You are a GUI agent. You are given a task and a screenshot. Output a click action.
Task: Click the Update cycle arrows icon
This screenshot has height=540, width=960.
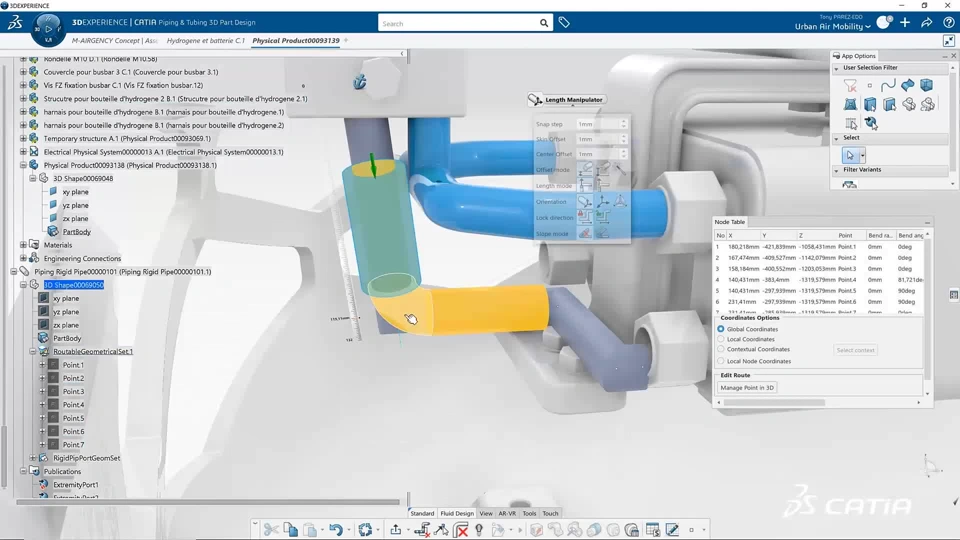(366, 530)
